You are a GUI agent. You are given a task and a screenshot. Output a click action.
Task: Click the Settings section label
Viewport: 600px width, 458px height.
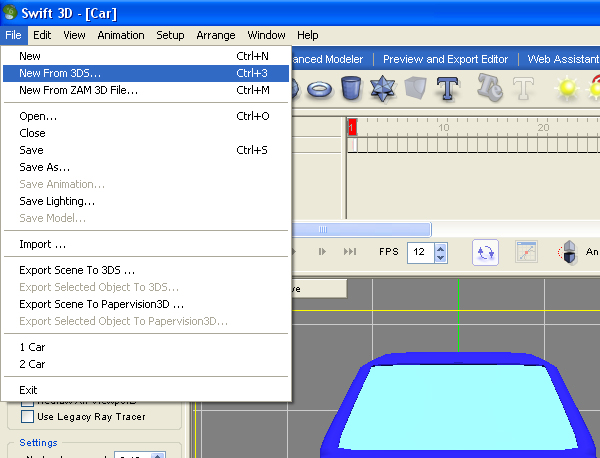38,443
